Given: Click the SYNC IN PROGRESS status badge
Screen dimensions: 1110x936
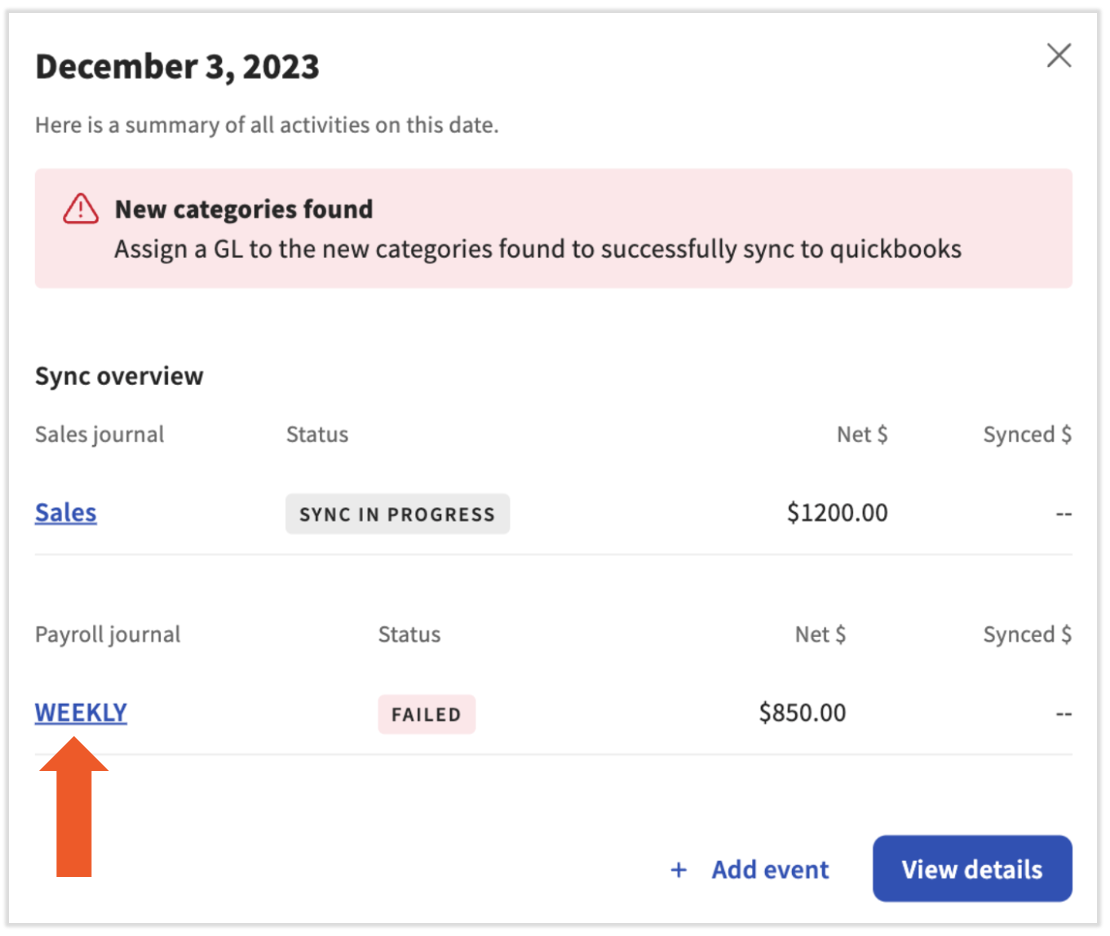Looking at the screenshot, I should coord(397,514).
